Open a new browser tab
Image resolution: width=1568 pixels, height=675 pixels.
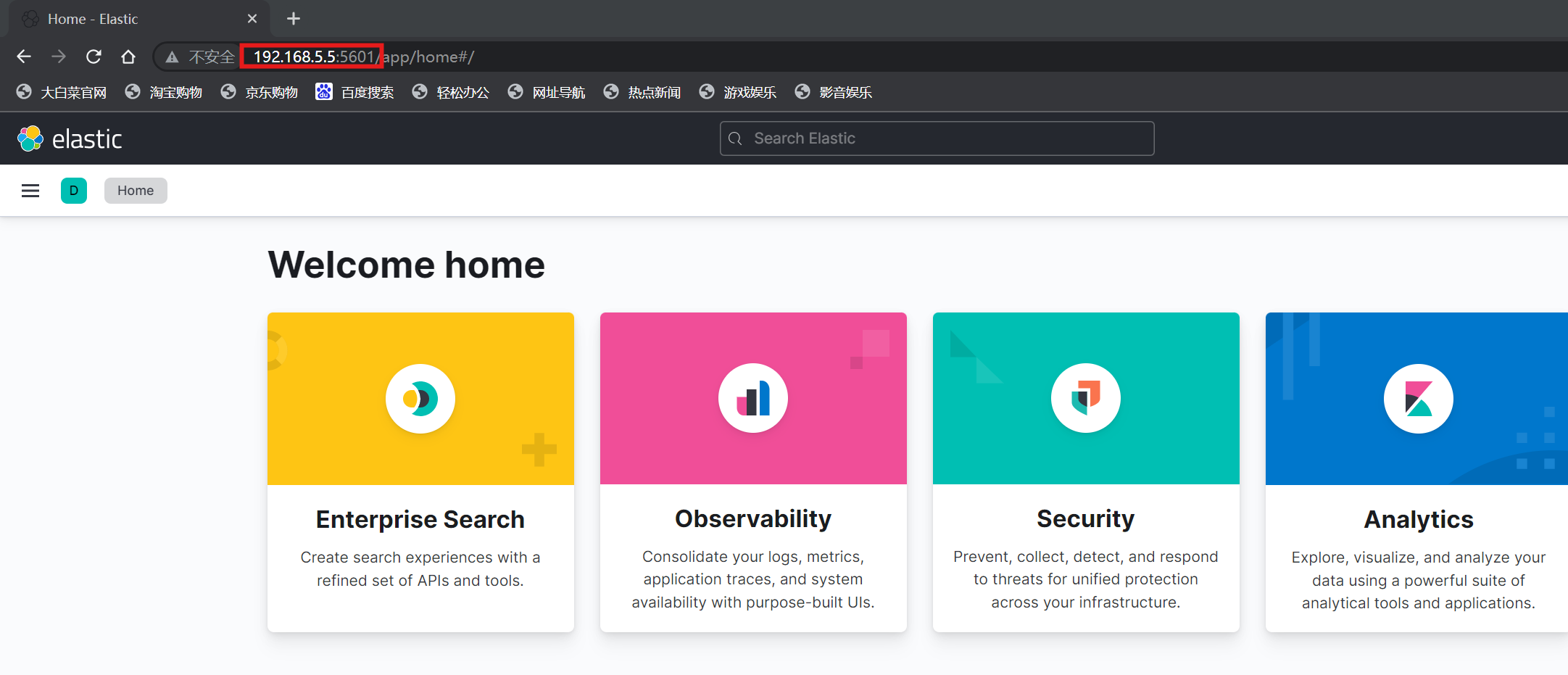coord(294,19)
